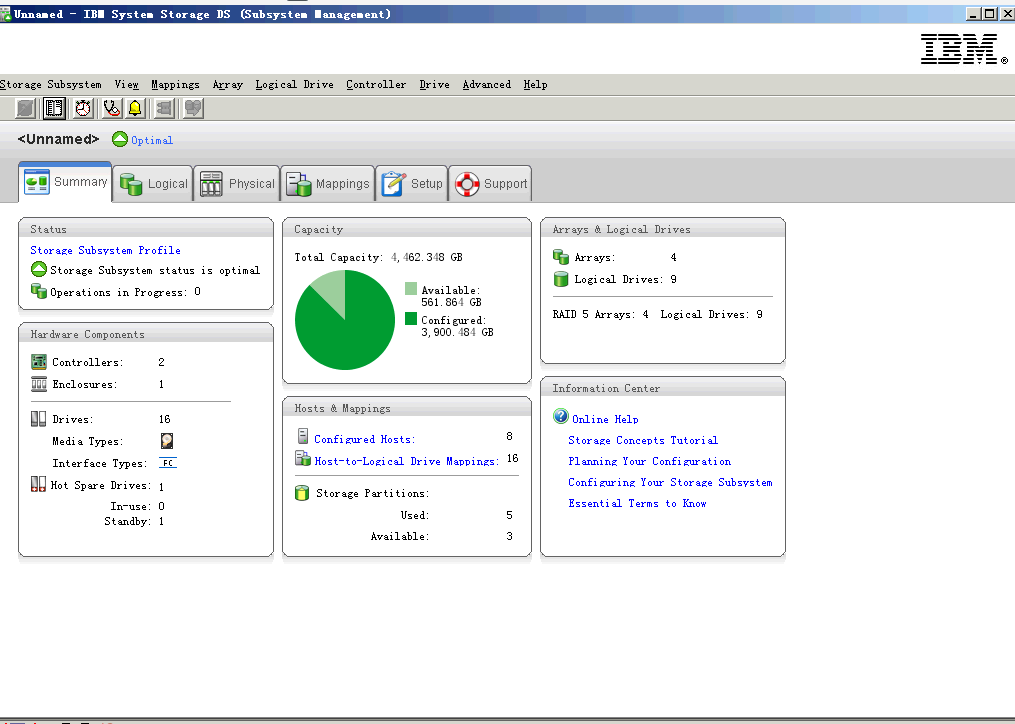1015x724 pixels.
Task: Click the Configured Hosts link
Action: point(364,439)
